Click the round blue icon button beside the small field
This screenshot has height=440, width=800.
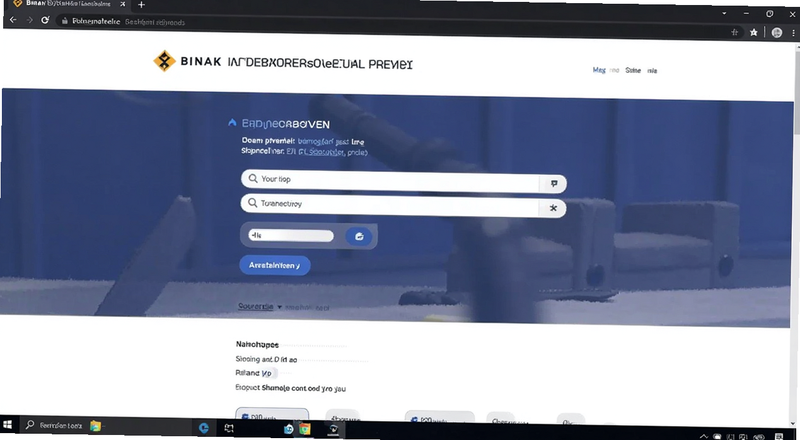point(359,236)
